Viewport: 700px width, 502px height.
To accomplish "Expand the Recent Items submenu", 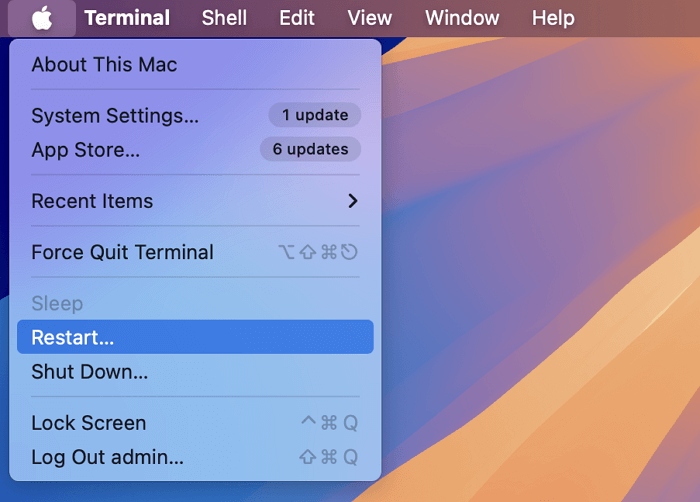I will pos(92,201).
